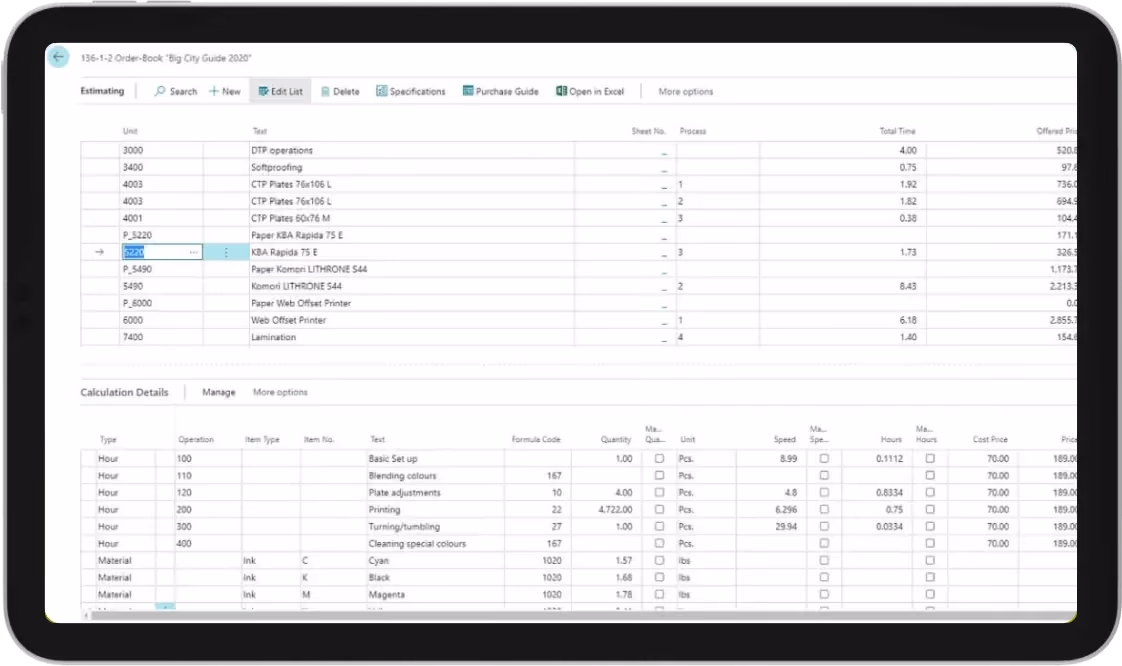Click the total time "8.43" cell
This screenshot has width=1122, height=666.
point(908,286)
